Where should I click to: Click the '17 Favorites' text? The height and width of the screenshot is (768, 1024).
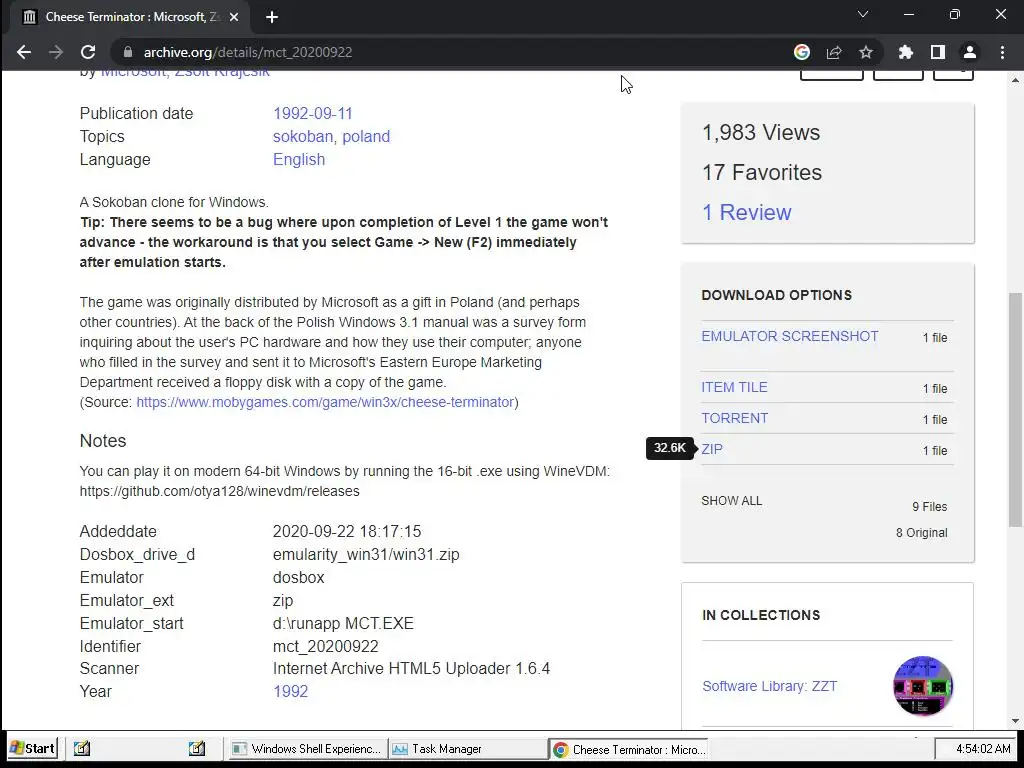(x=762, y=172)
